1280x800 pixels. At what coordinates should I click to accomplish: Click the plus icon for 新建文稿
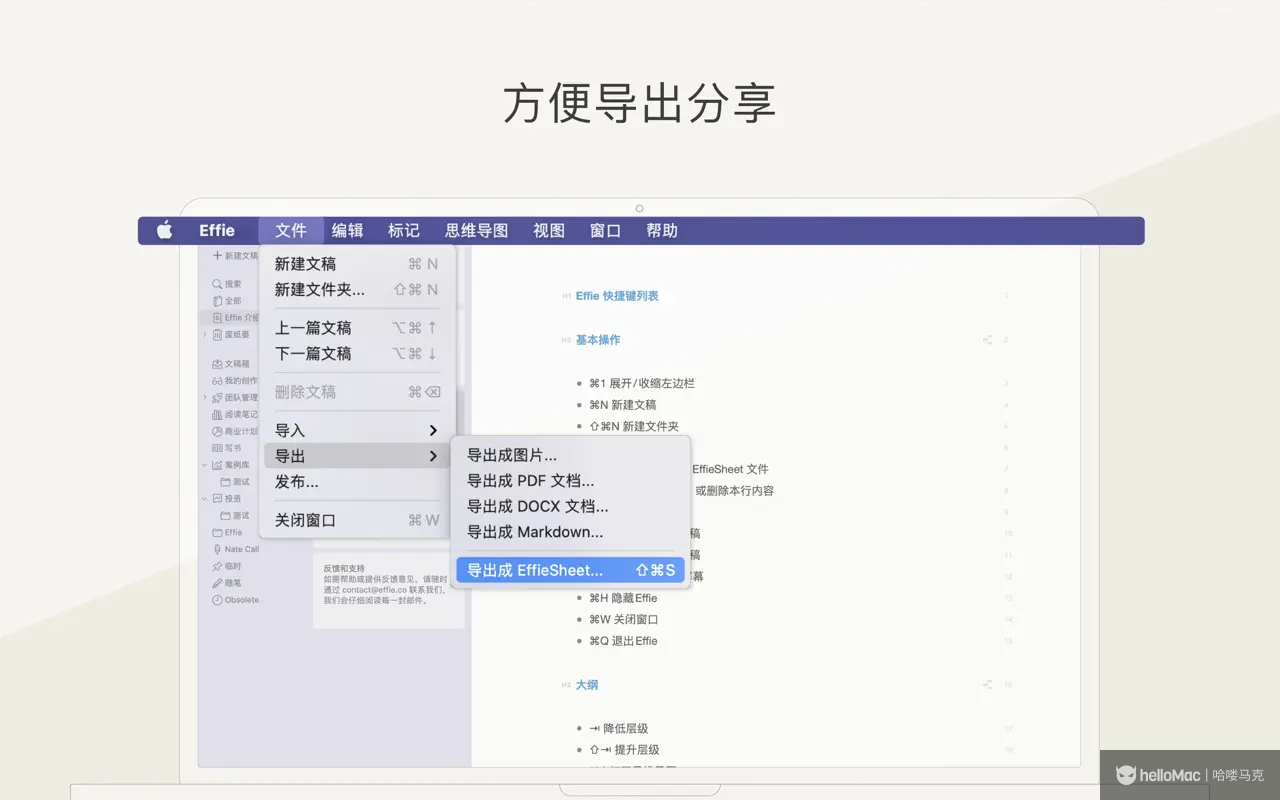217,256
